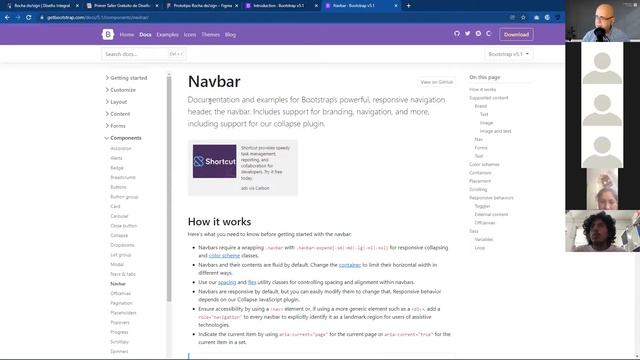Open Icons in Bootstrap navbar

190,35
